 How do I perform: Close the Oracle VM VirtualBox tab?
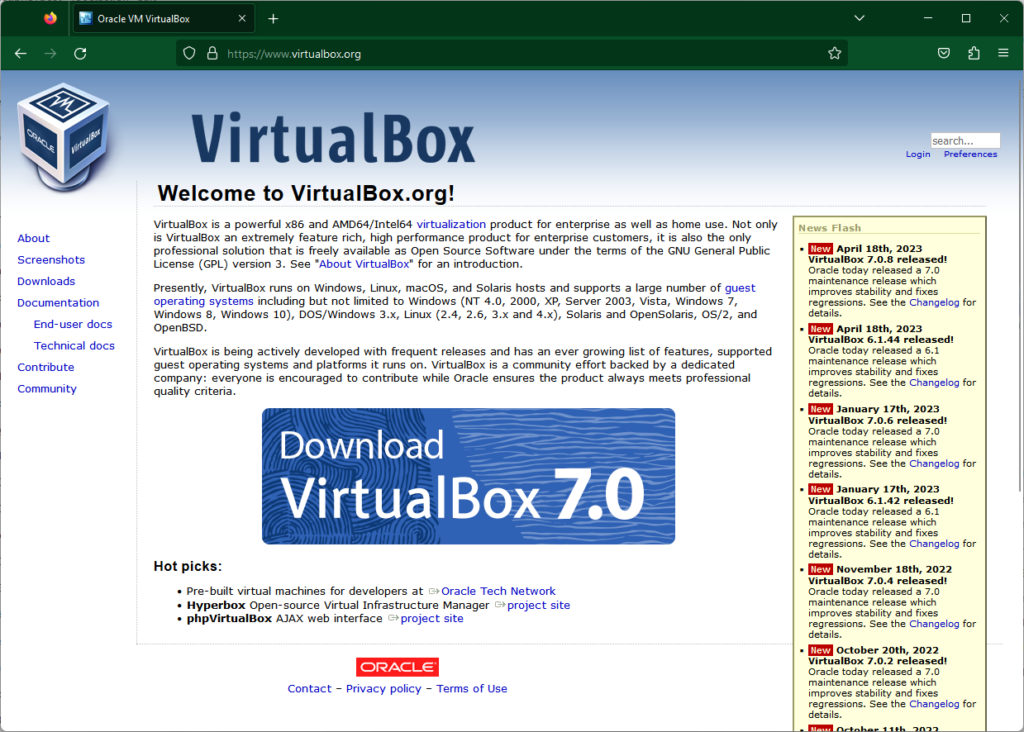(x=242, y=18)
